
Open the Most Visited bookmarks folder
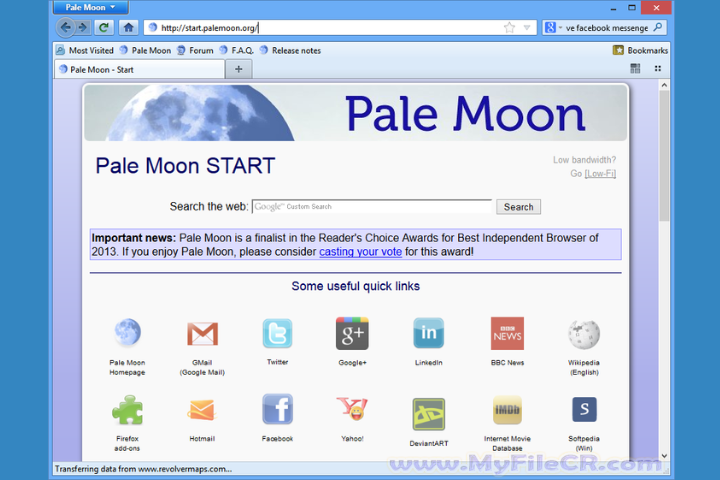tap(85, 51)
